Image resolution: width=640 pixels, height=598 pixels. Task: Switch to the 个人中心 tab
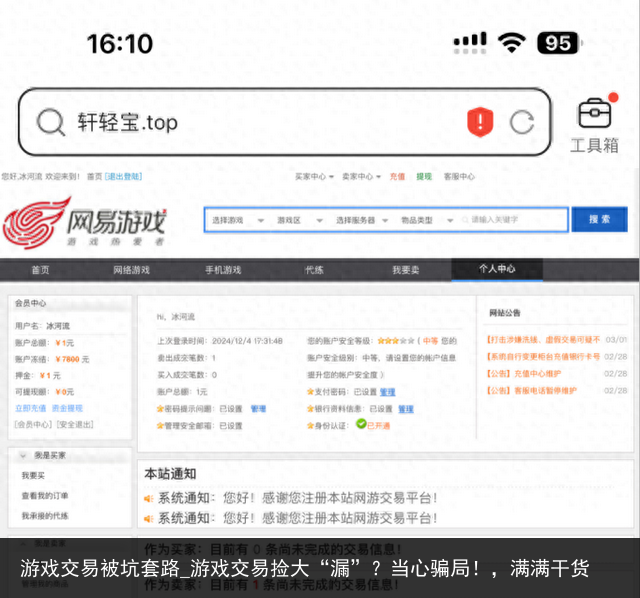point(497,269)
